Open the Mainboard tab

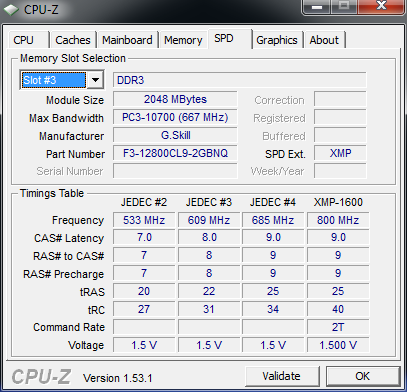coord(127,40)
